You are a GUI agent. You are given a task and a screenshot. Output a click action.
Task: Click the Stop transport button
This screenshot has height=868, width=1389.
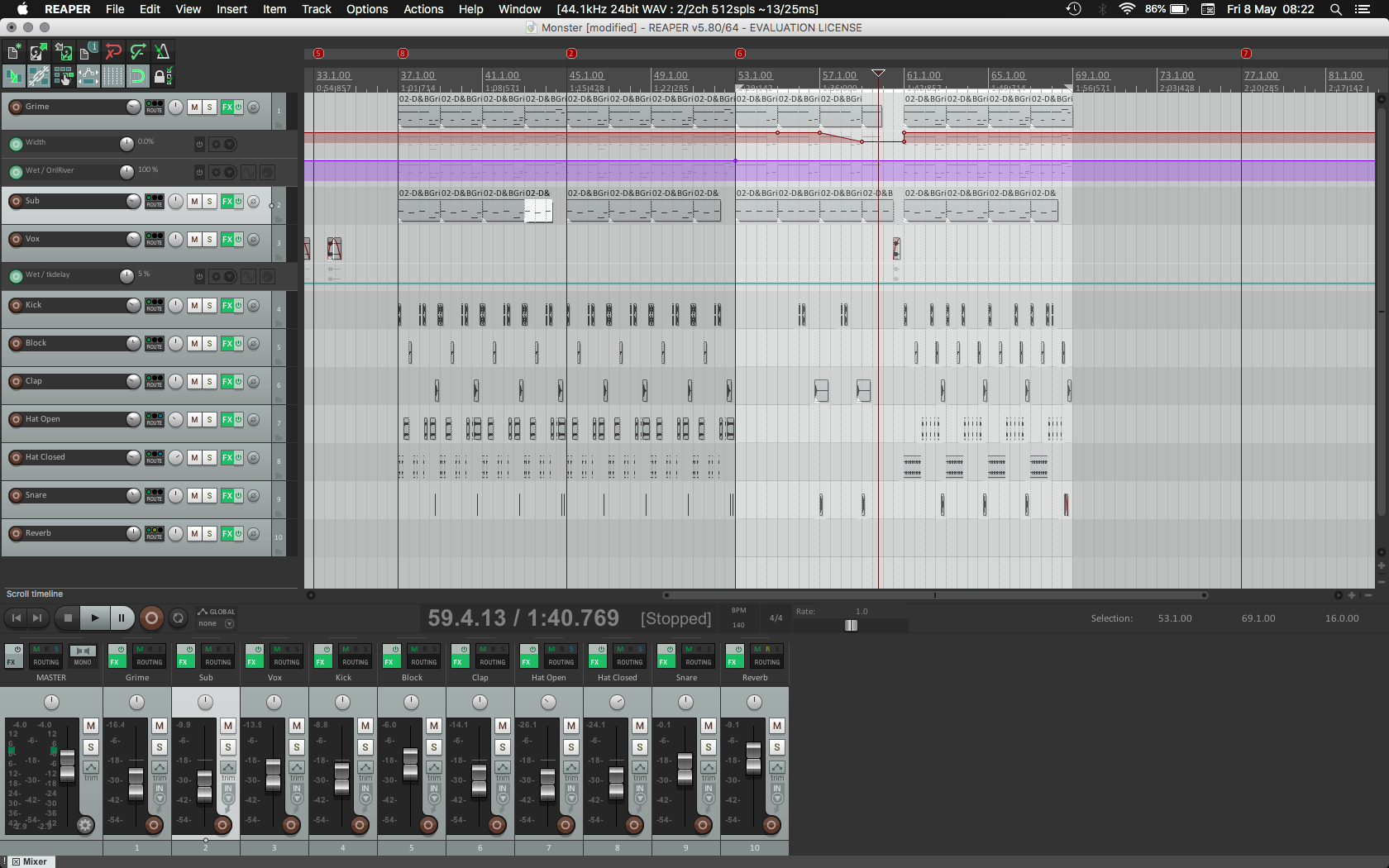68,618
